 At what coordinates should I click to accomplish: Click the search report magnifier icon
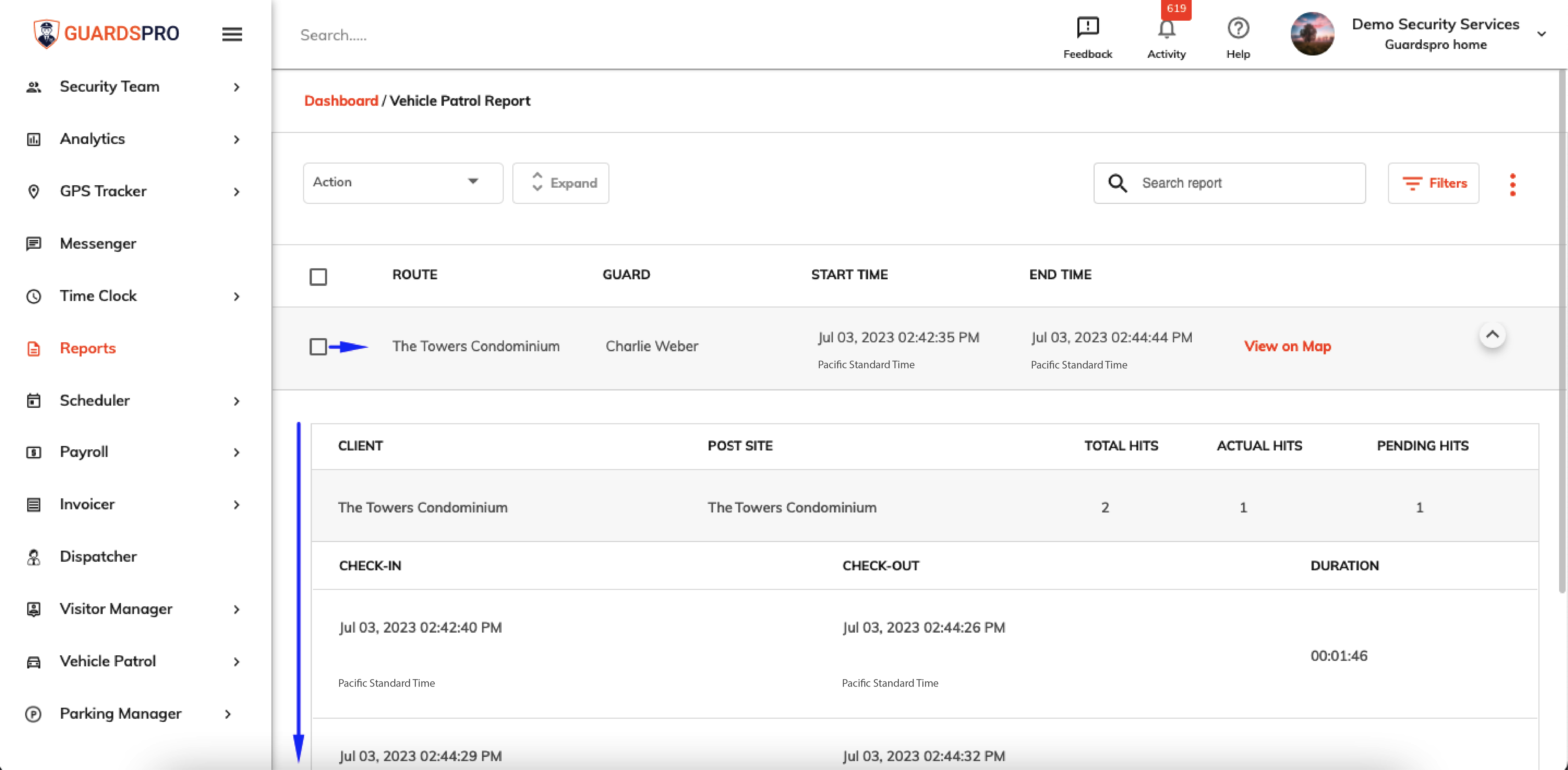(1118, 183)
